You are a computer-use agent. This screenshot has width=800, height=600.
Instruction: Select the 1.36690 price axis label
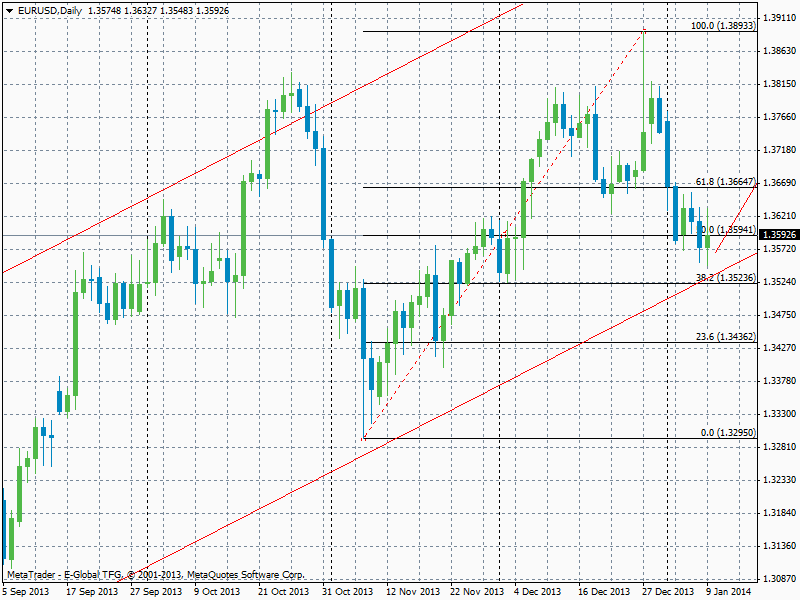coord(779,183)
